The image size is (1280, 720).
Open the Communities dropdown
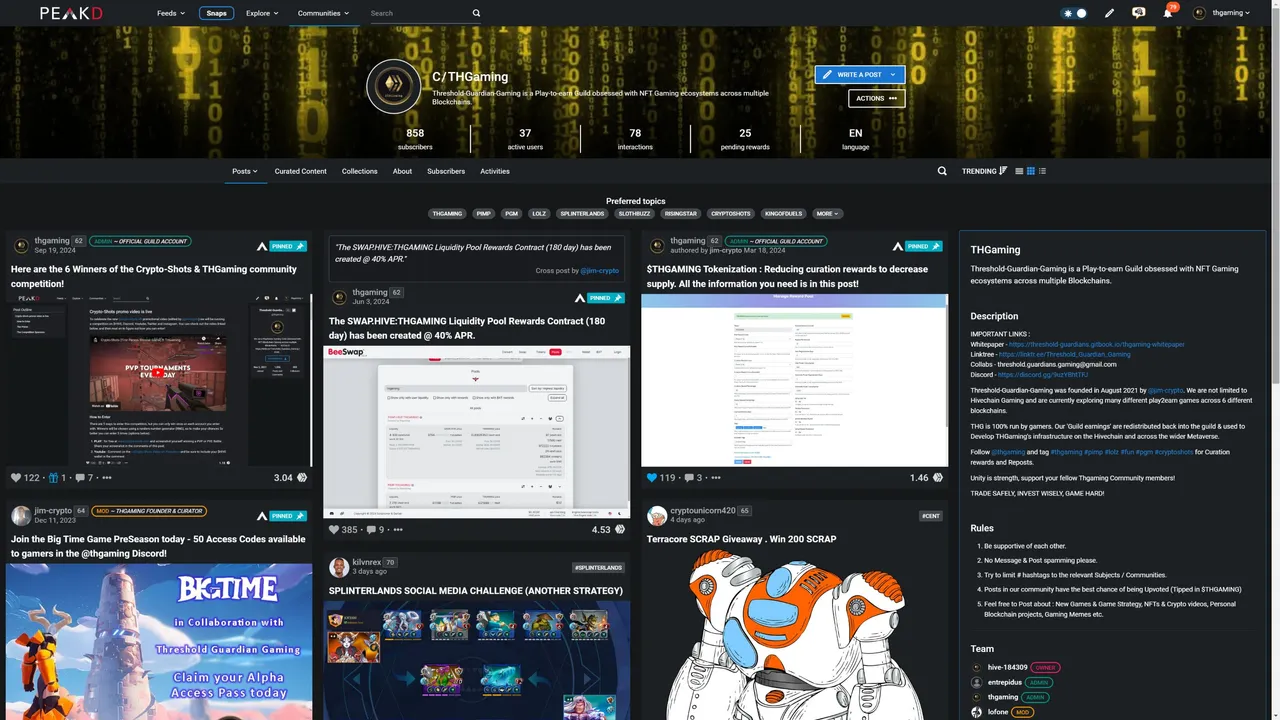click(x=323, y=13)
